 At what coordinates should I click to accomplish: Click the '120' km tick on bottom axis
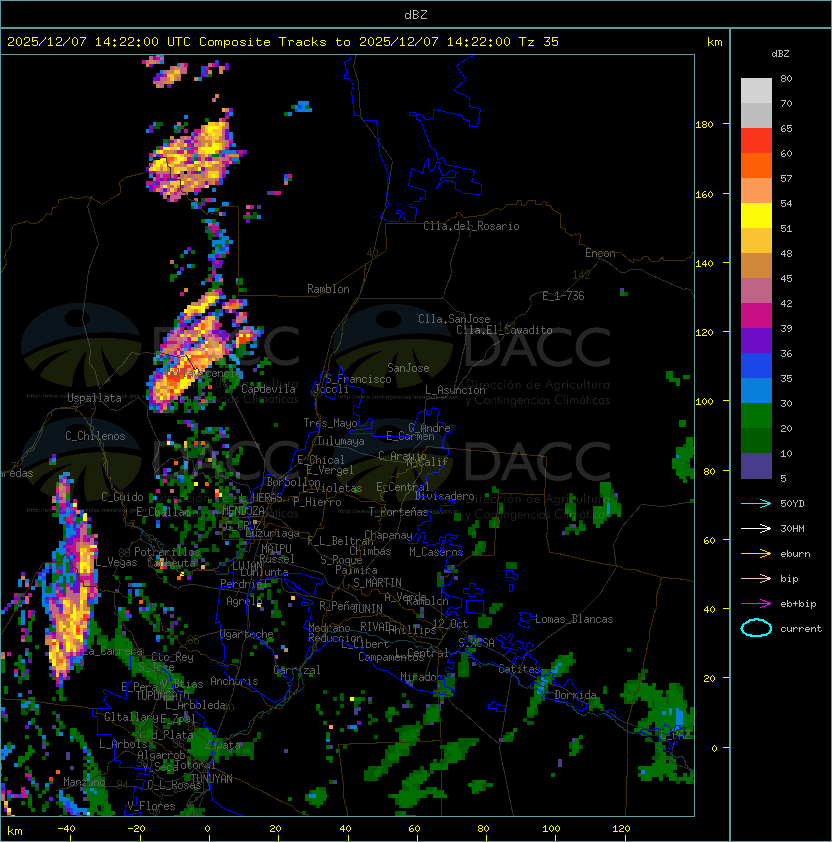[x=621, y=829]
